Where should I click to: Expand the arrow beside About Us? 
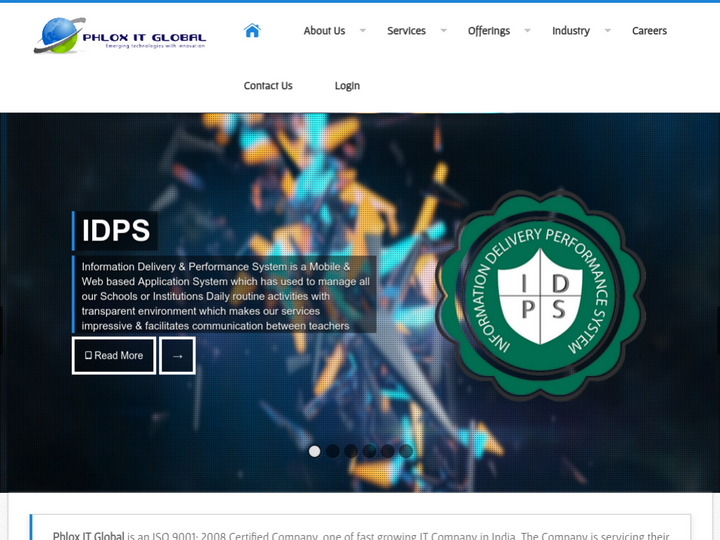coord(362,31)
